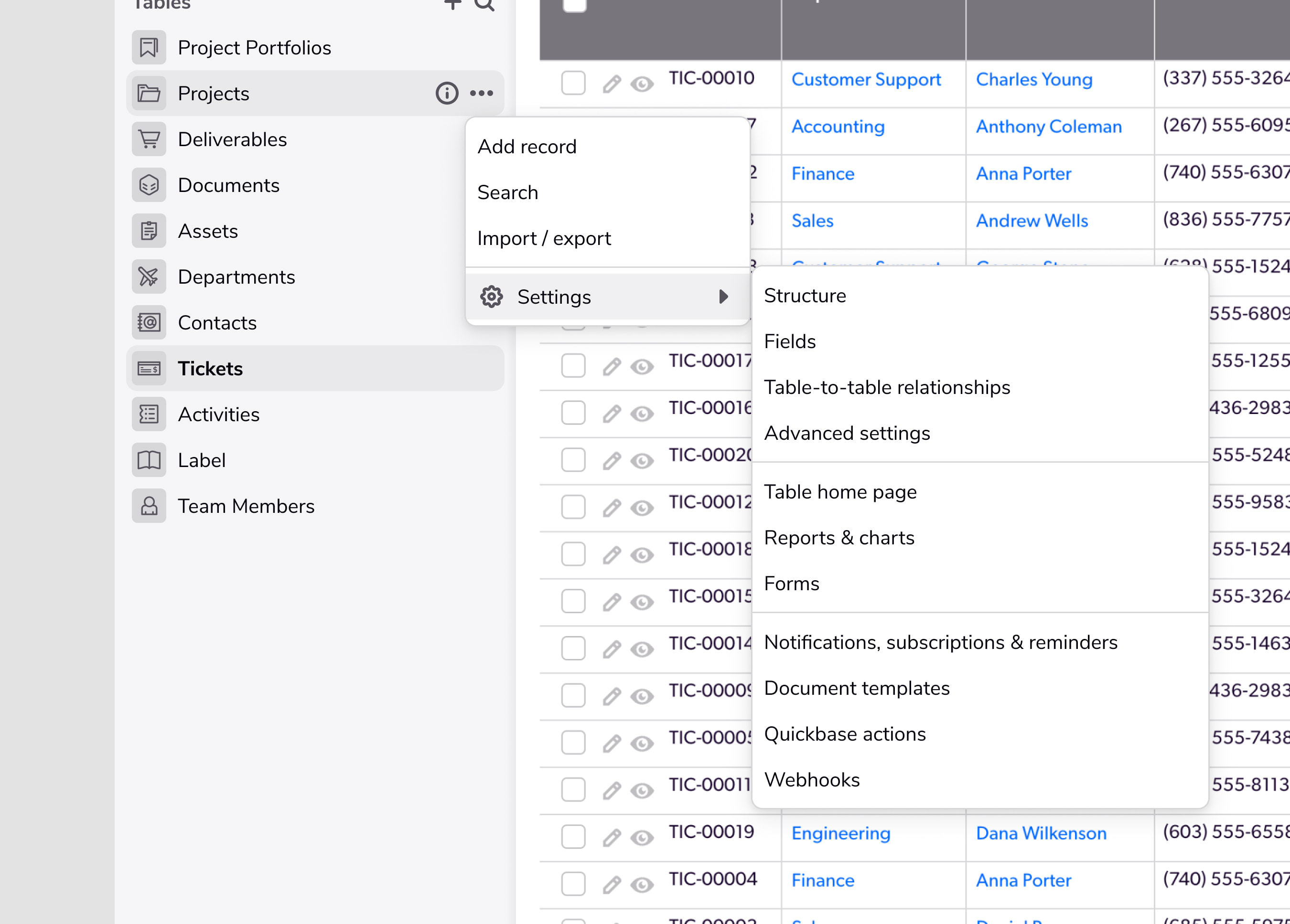
Task: Edit record TIC-00017 with pencil icon
Action: tap(612, 367)
